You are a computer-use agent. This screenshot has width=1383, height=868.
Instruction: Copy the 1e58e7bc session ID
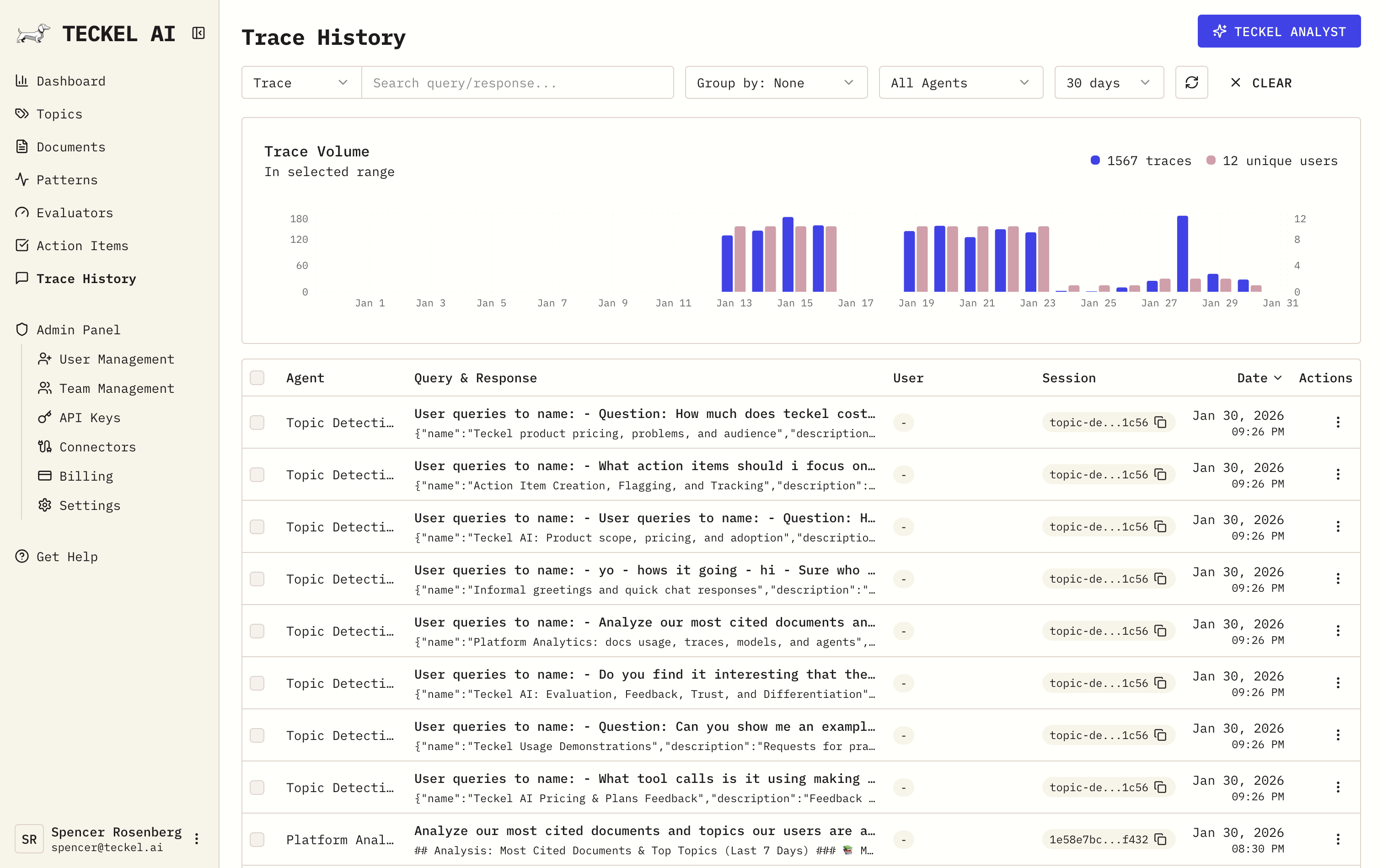(1160, 839)
